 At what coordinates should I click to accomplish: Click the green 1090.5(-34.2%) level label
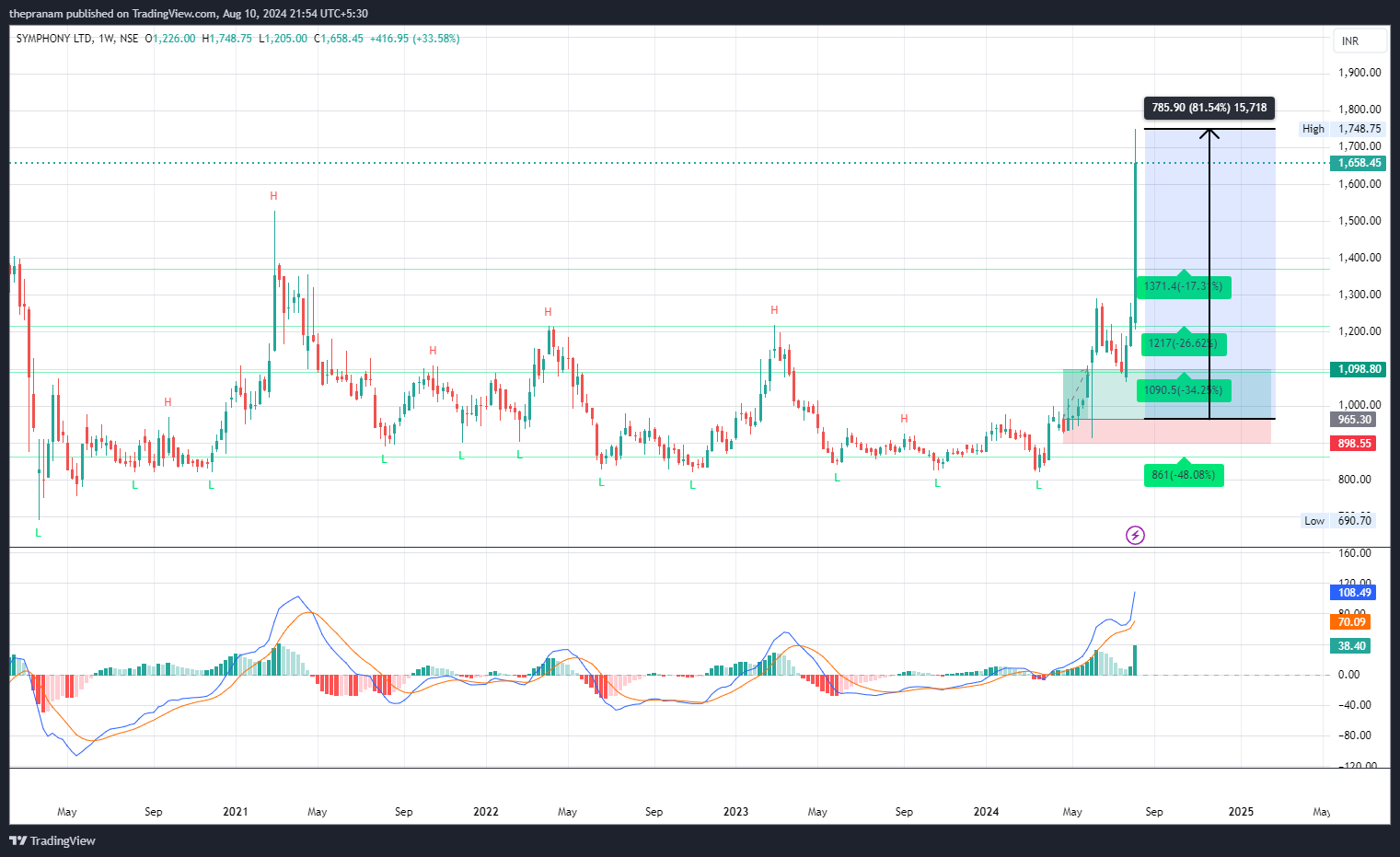pos(1184,390)
